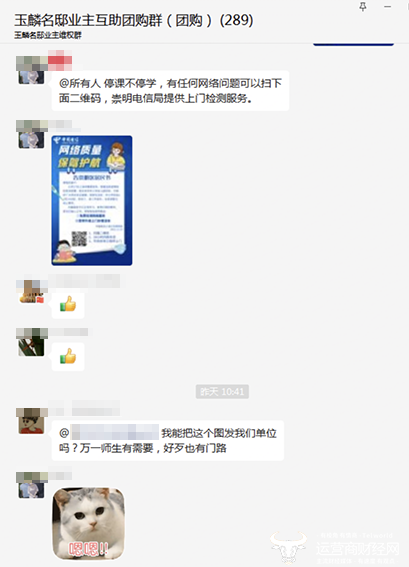Click the blurred @mention name in reply
This screenshot has width=409, height=567.
(115, 432)
